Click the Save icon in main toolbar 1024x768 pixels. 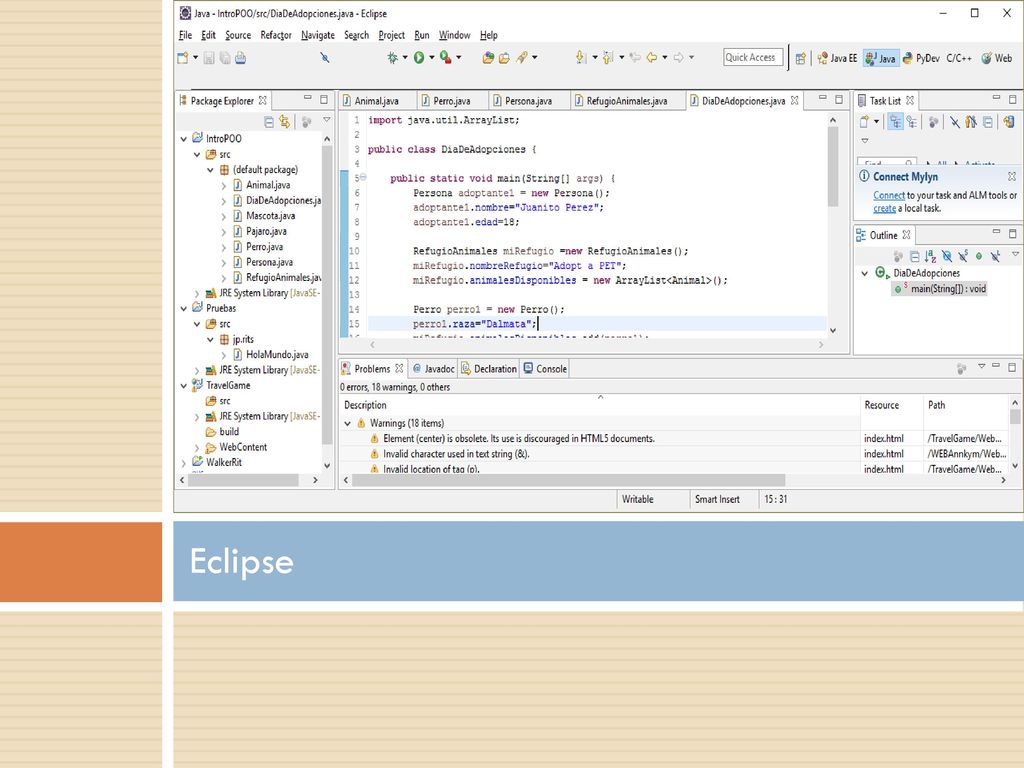tap(209, 58)
